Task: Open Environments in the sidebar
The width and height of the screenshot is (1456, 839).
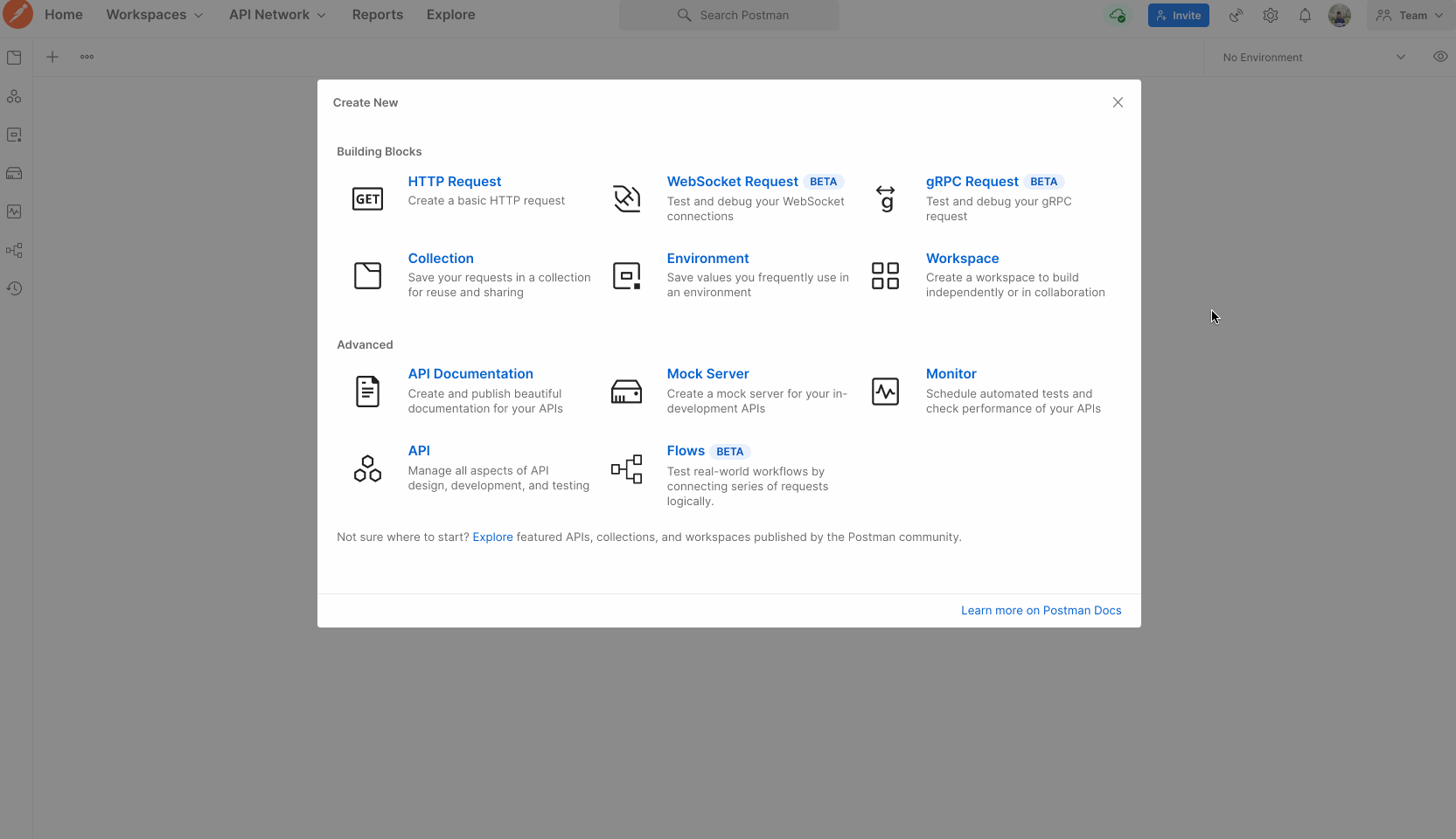Action: 14,135
